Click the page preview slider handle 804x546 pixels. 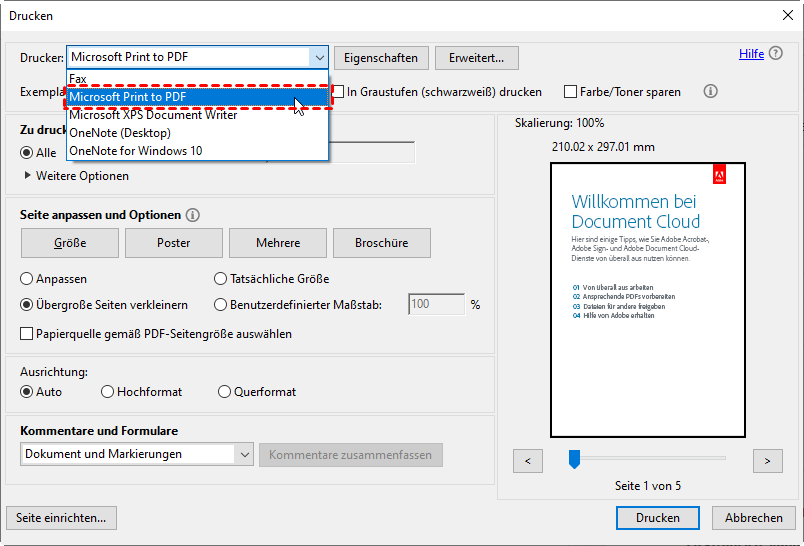tap(574, 459)
